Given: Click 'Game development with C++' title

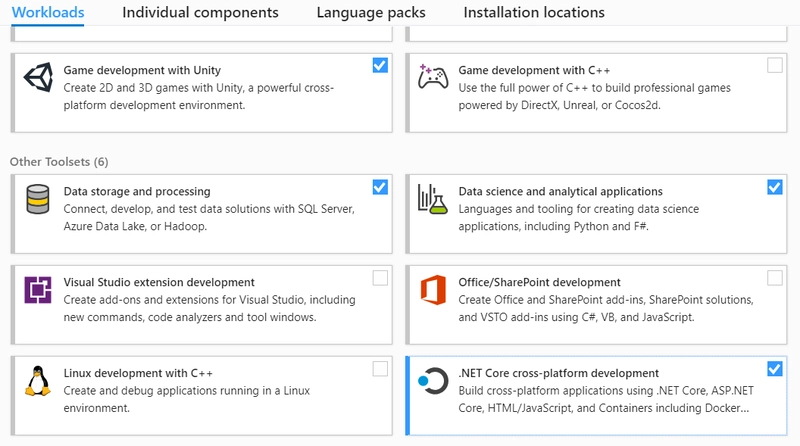Looking at the screenshot, I should click(x=534, y=70).
